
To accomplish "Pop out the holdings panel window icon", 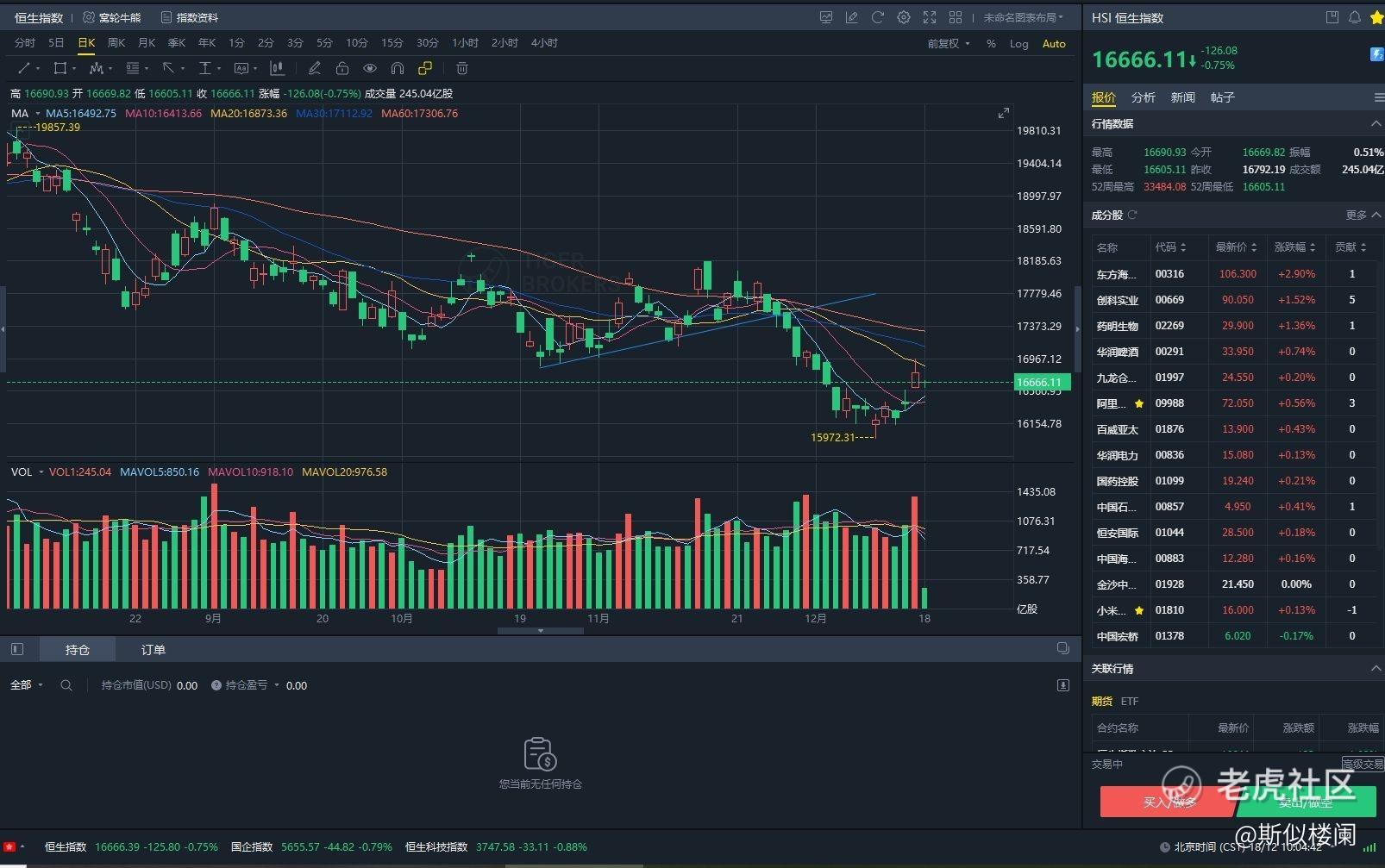I will [x=1063, y=648].
